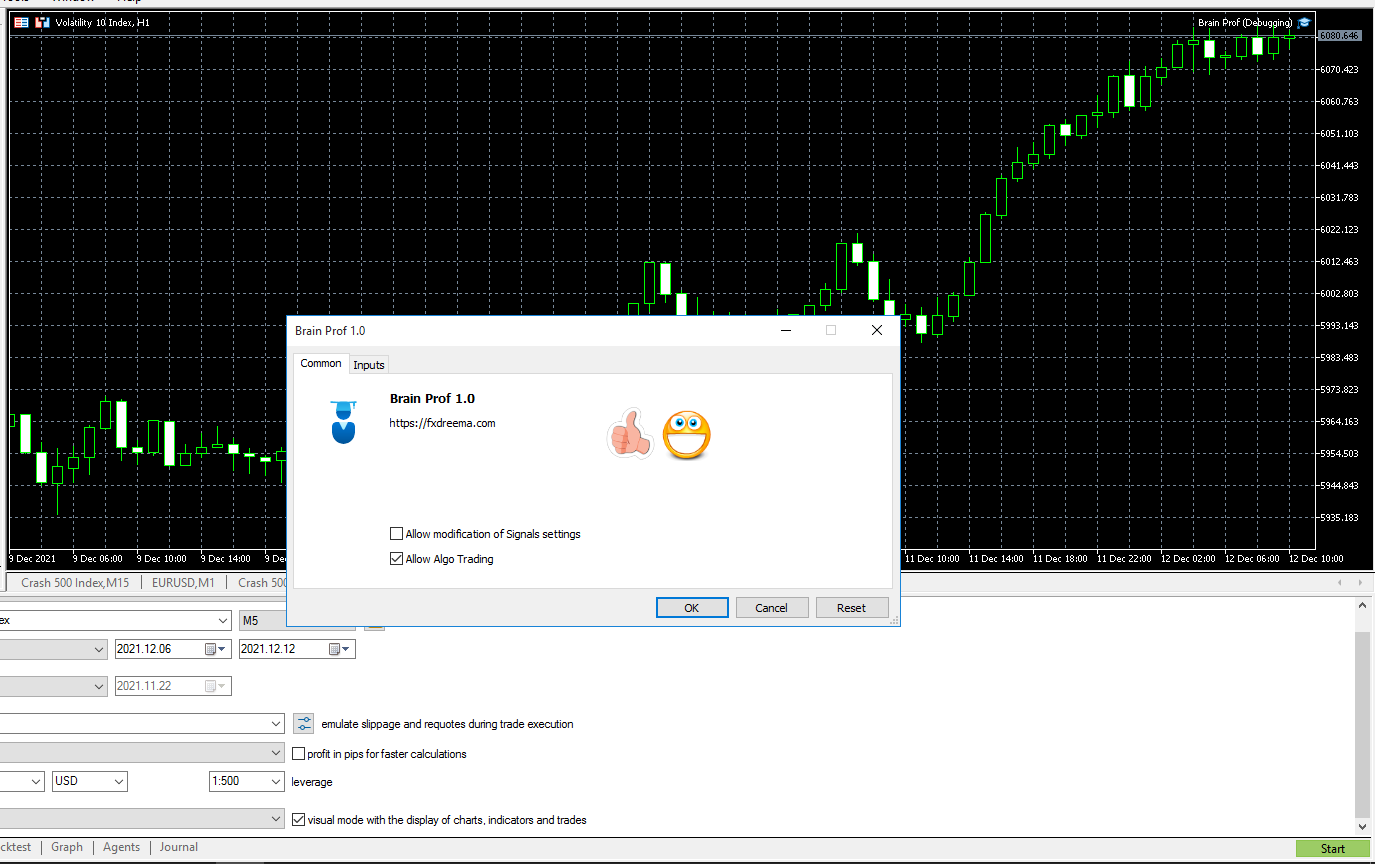Click the tester panel scrollbar down arrow
The width and height of the screenshot is (1375, 864).
(1362, 827)
